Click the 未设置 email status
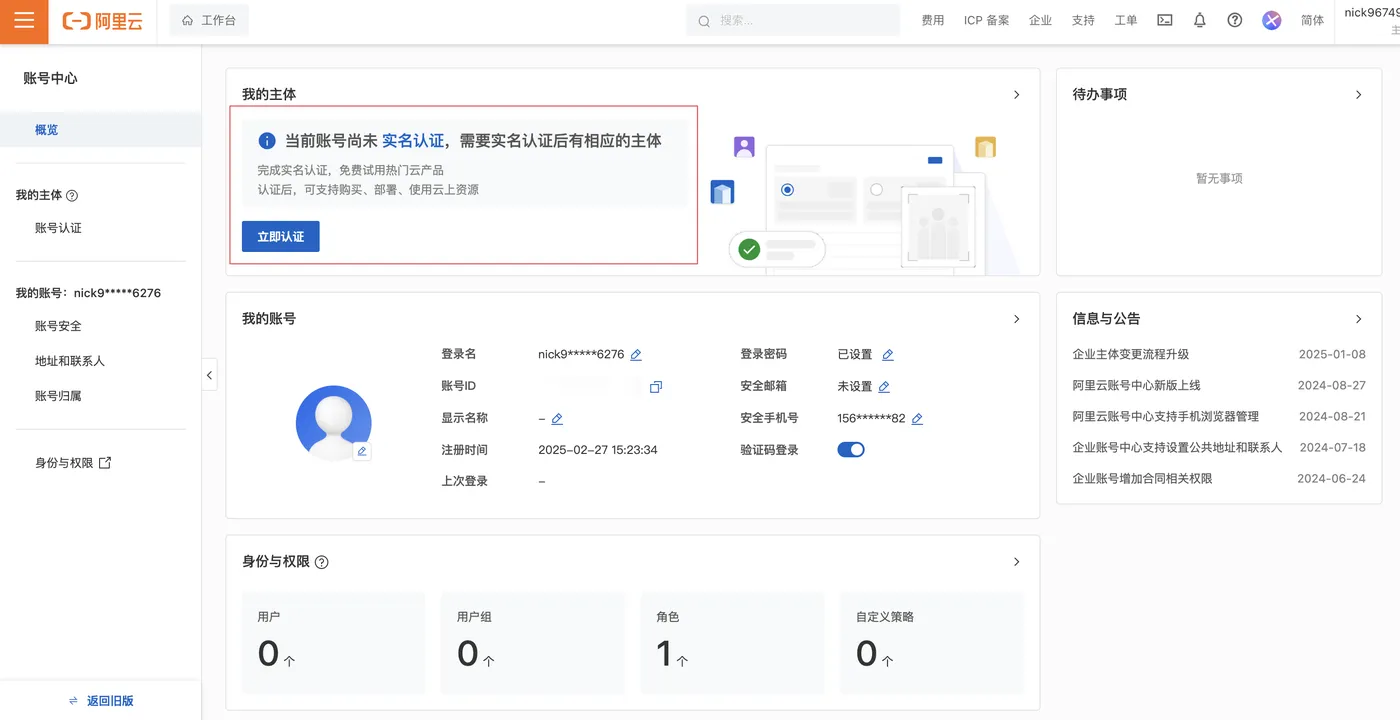1400x720 pixels. [x=855, y=386]
